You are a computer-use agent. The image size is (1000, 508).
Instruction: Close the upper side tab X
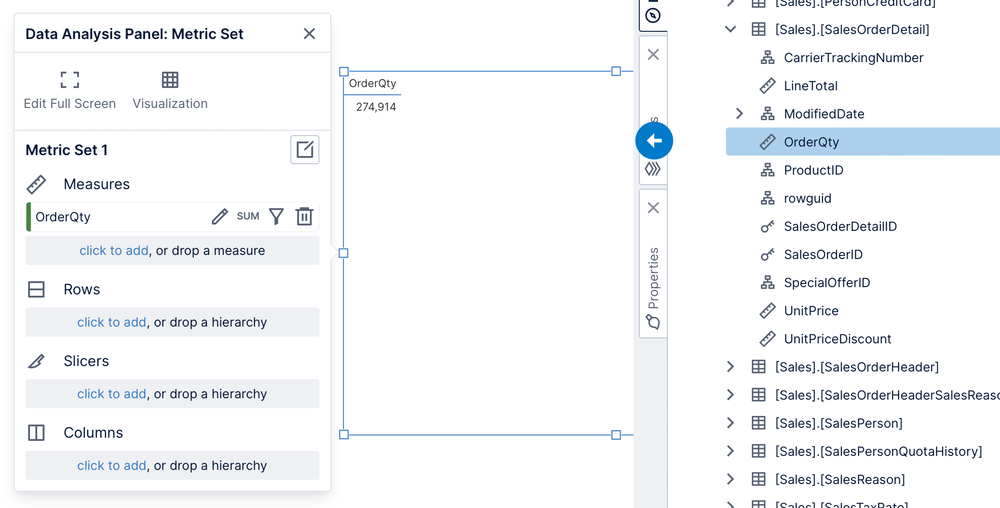(x=653, y=55)
